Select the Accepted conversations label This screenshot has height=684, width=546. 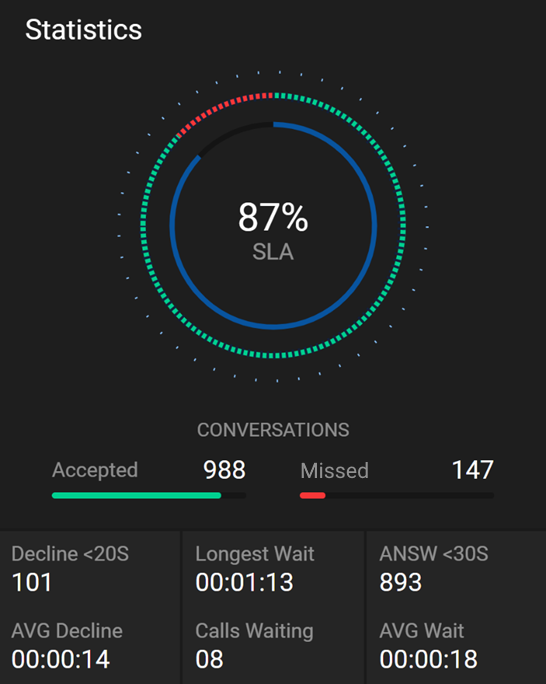click(x=95, y=471)
